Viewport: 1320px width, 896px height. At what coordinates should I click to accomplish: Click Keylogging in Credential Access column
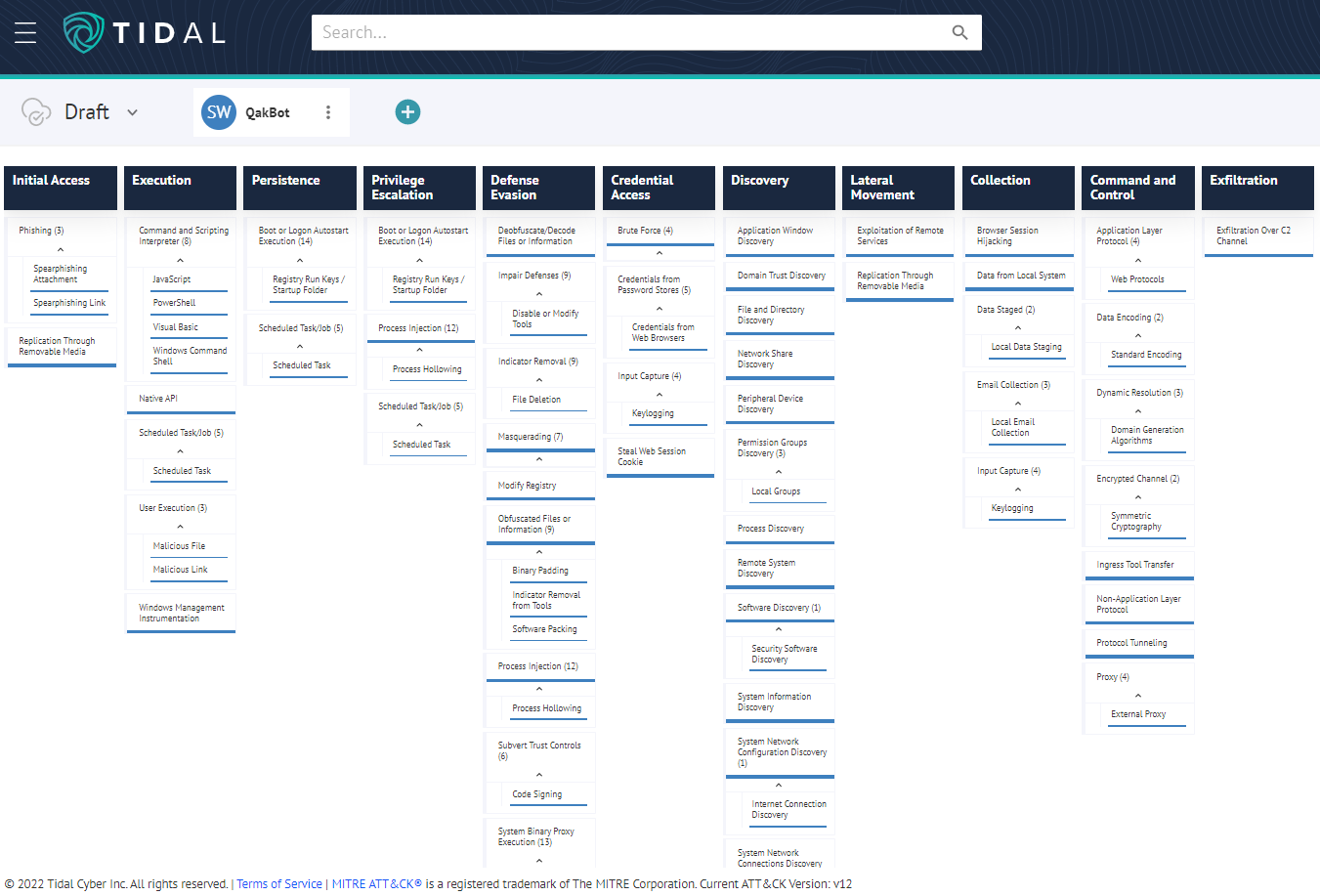tap(668, 414)
